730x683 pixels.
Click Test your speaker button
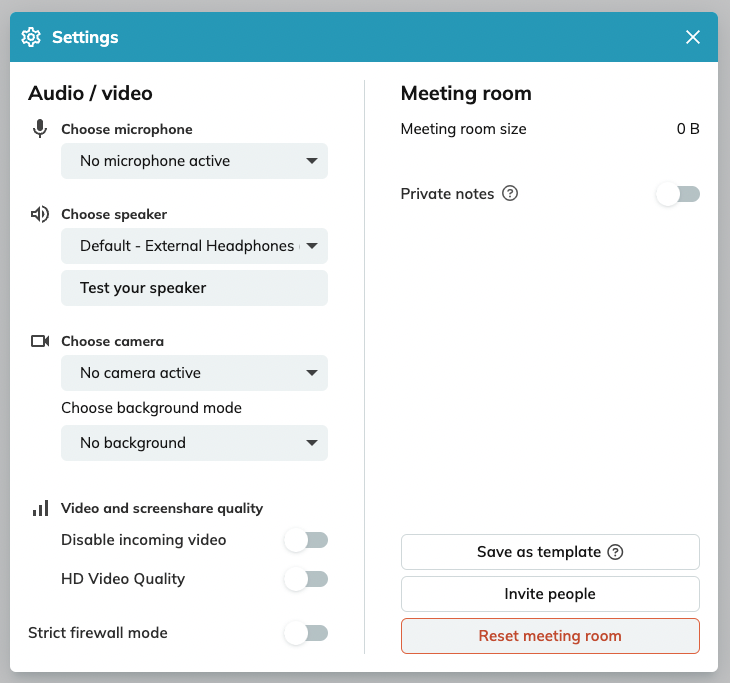(x=195, y=288)
